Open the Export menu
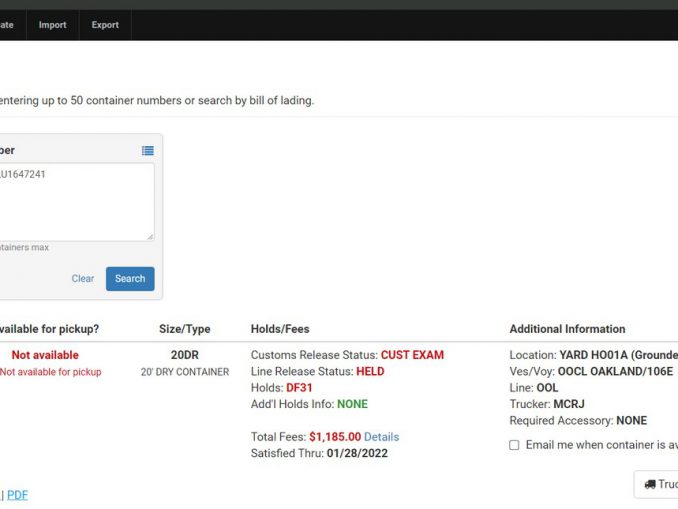Viewport: 678px width, 509px height. pyautogui.click(x=105, y=25)
